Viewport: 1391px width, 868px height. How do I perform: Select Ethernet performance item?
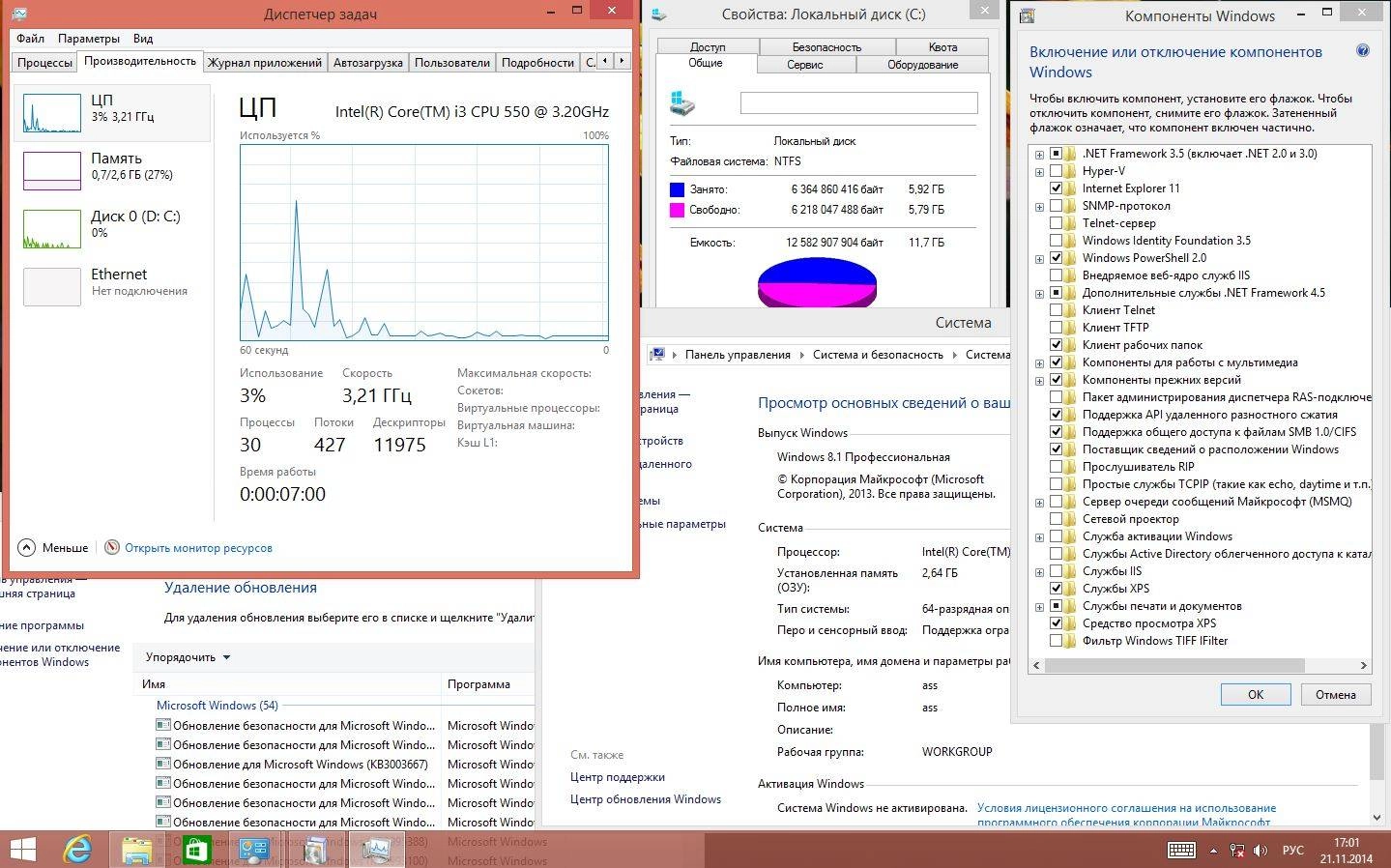click(x=112, y=287)
